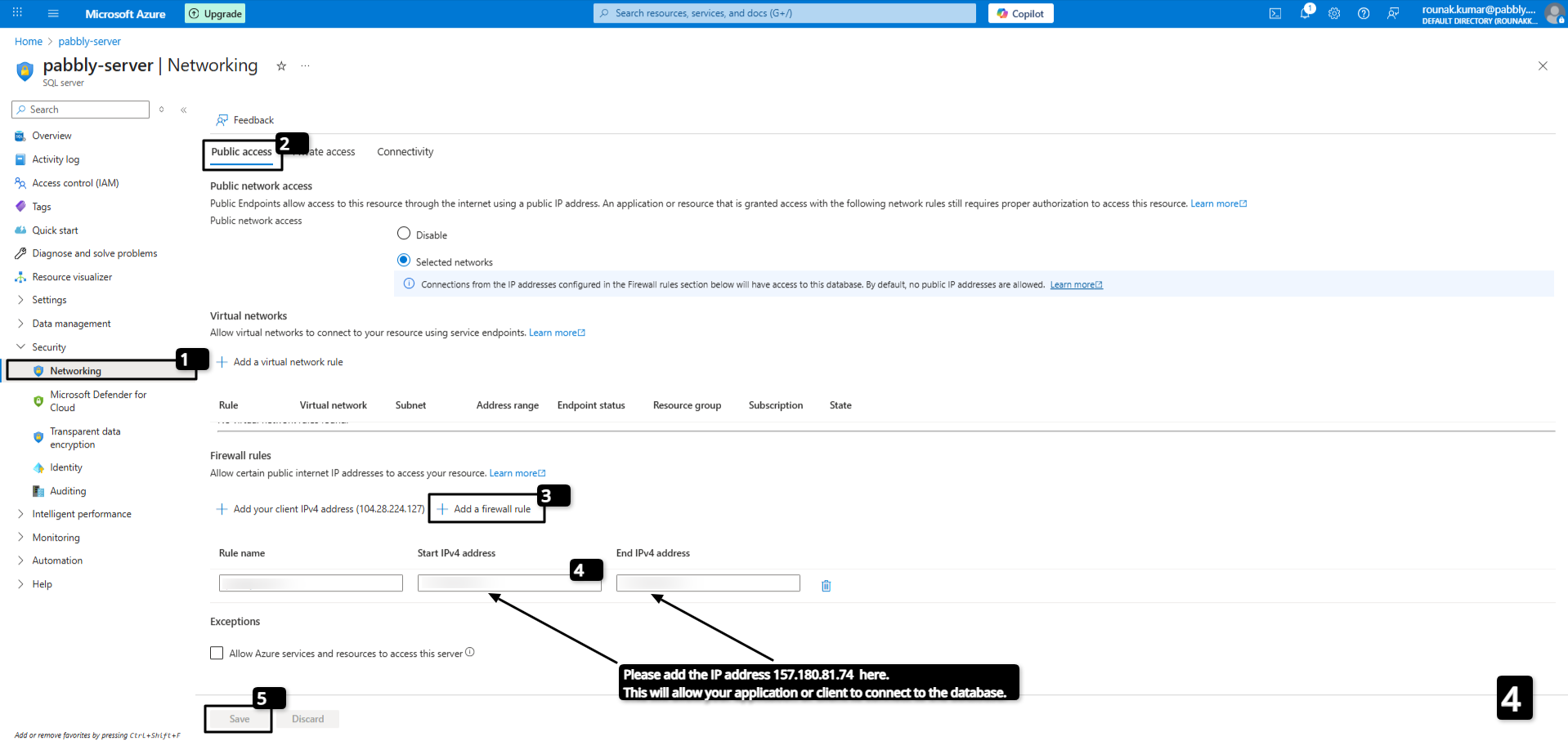Open the notifications bell icon
Viewport: 1568px width, 741px height.
[x=1305, y=14]
